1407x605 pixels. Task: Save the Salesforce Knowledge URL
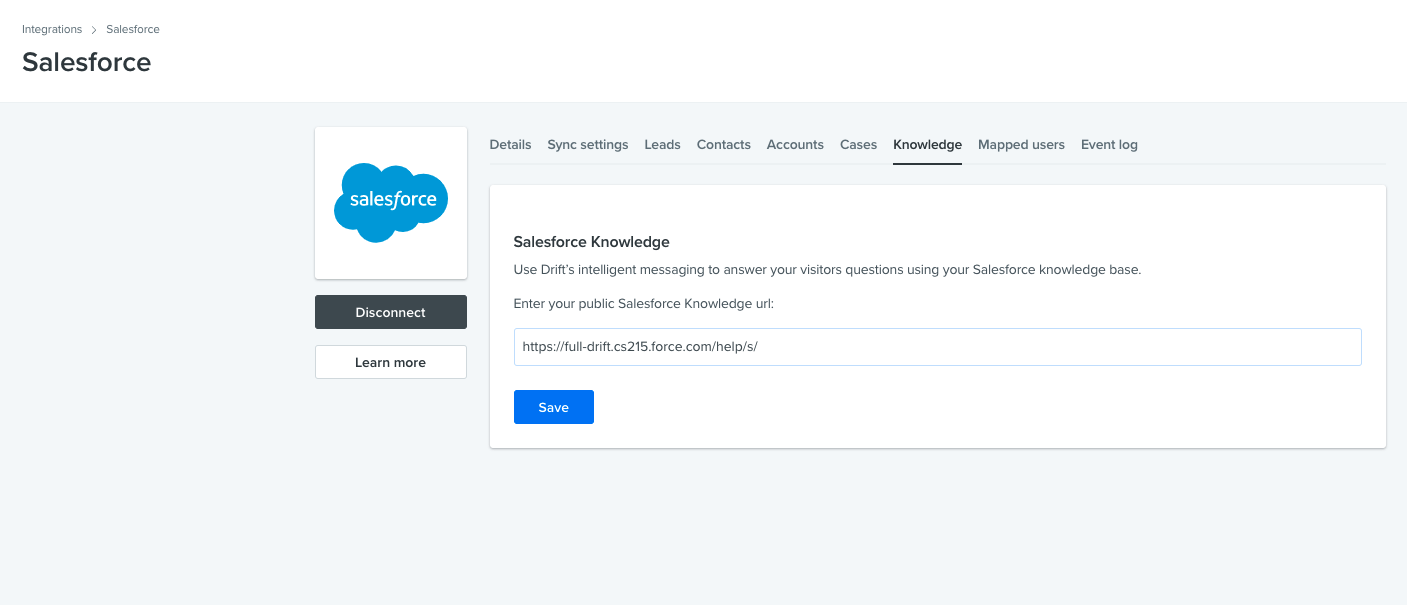[x=554, y=407]
